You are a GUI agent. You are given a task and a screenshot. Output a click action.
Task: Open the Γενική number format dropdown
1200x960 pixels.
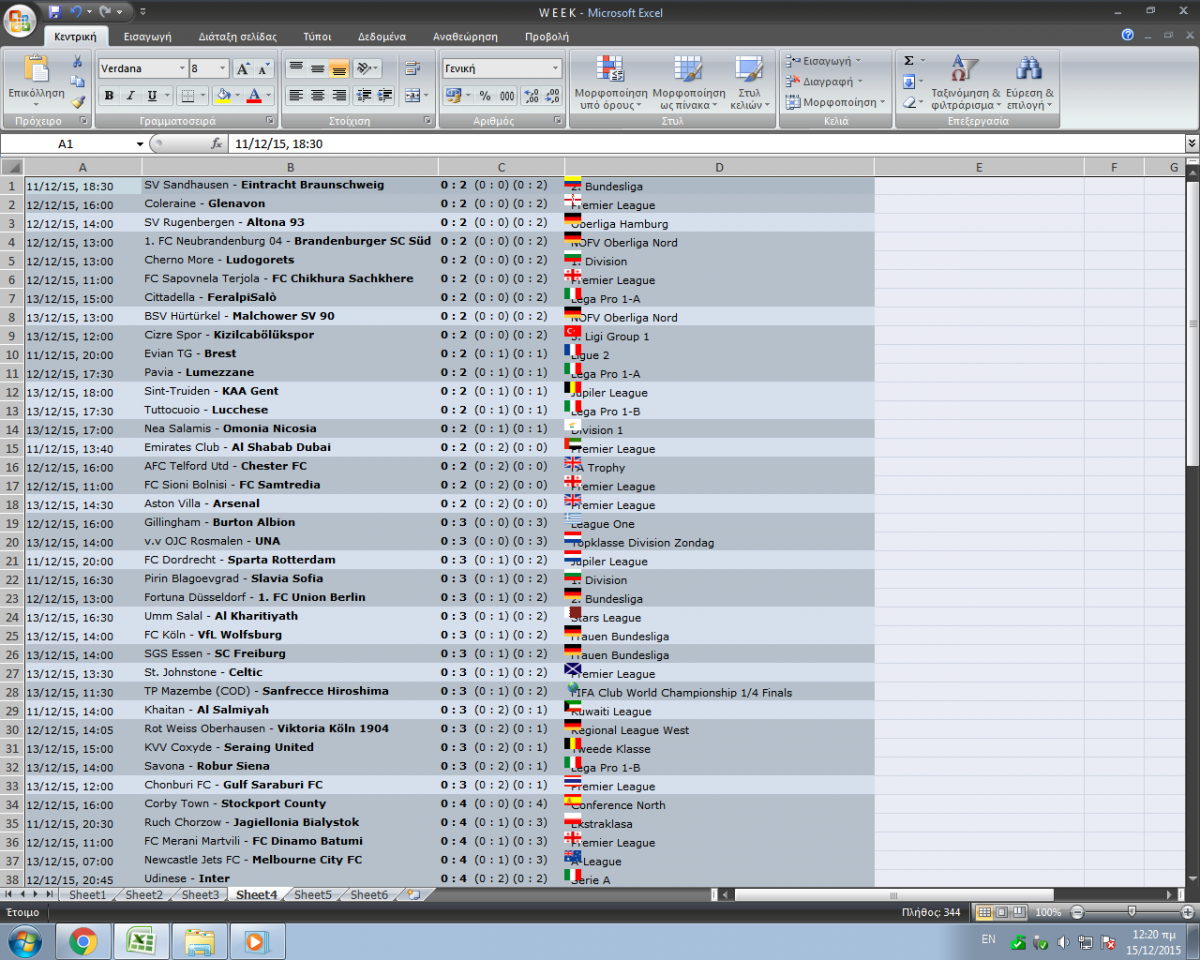(555, 69)
